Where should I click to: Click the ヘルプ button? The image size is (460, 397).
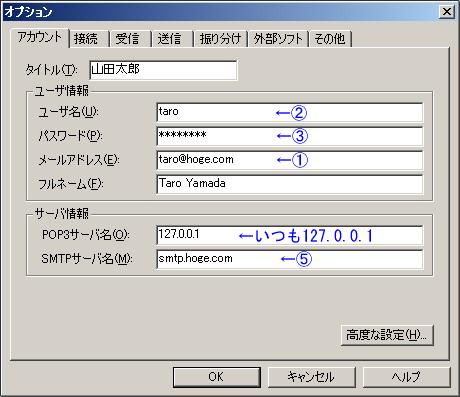pos(406,377)
